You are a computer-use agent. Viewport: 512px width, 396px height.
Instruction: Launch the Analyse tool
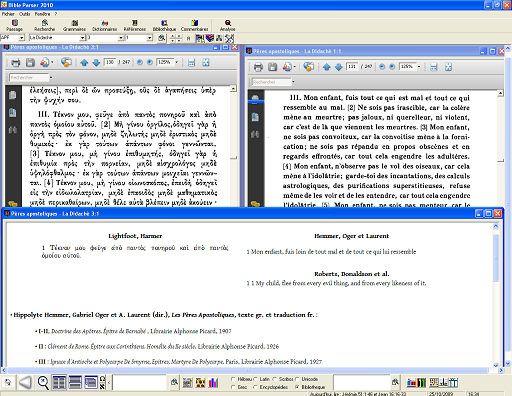[228, 25]
